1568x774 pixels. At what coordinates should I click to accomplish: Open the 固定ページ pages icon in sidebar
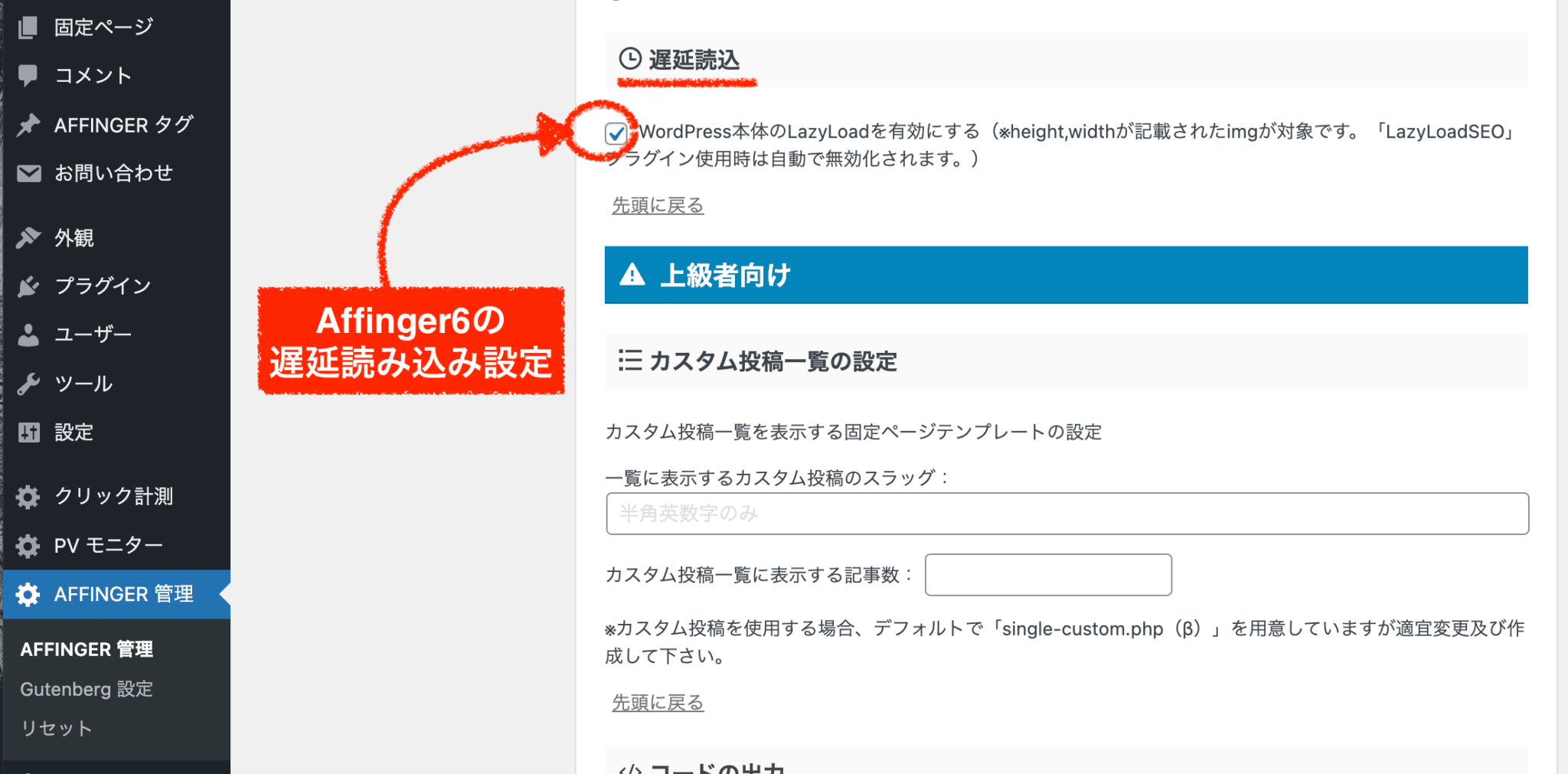point(28,26)
